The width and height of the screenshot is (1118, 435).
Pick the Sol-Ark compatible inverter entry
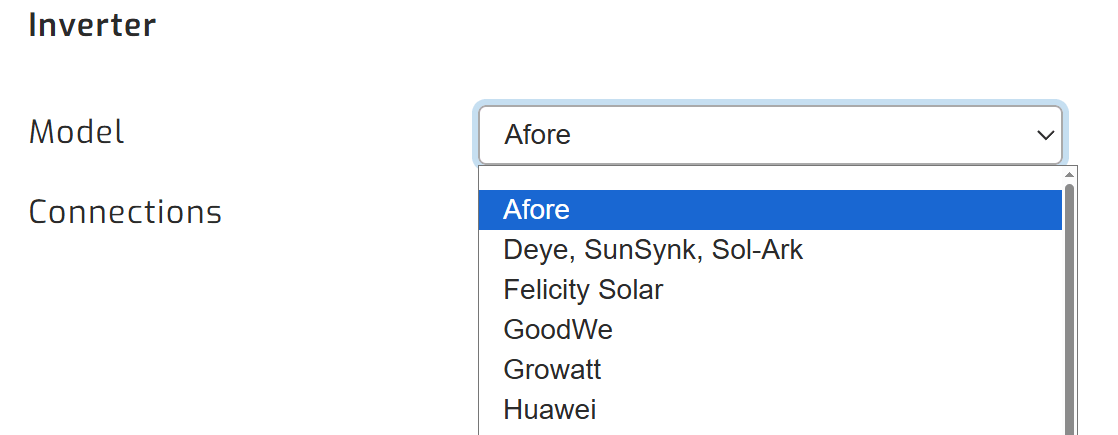pos(653,250)
